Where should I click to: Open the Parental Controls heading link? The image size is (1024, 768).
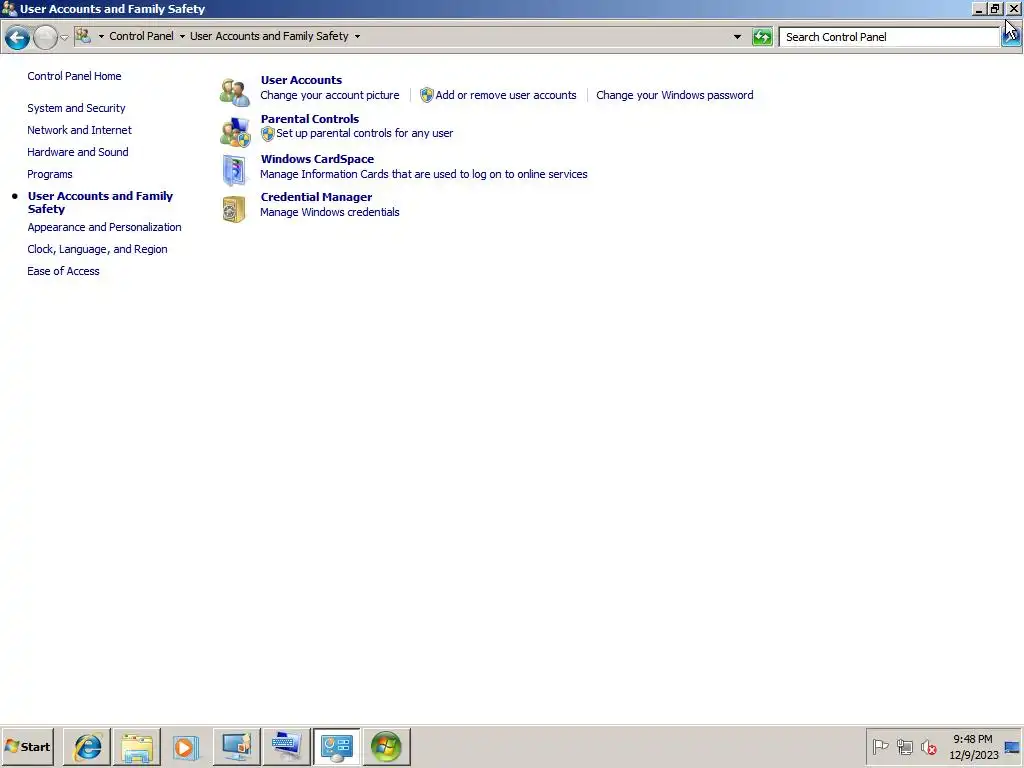coord(310,119)
